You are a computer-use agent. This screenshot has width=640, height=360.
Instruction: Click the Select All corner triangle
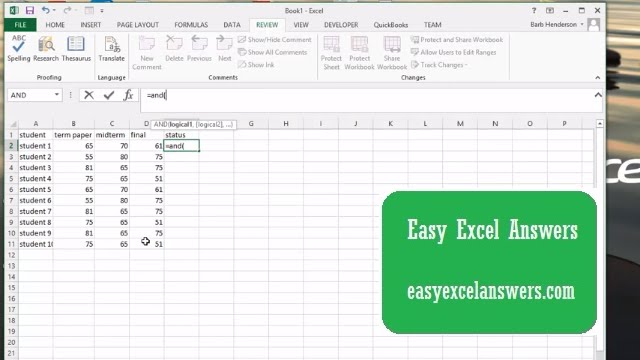(13, 124)
